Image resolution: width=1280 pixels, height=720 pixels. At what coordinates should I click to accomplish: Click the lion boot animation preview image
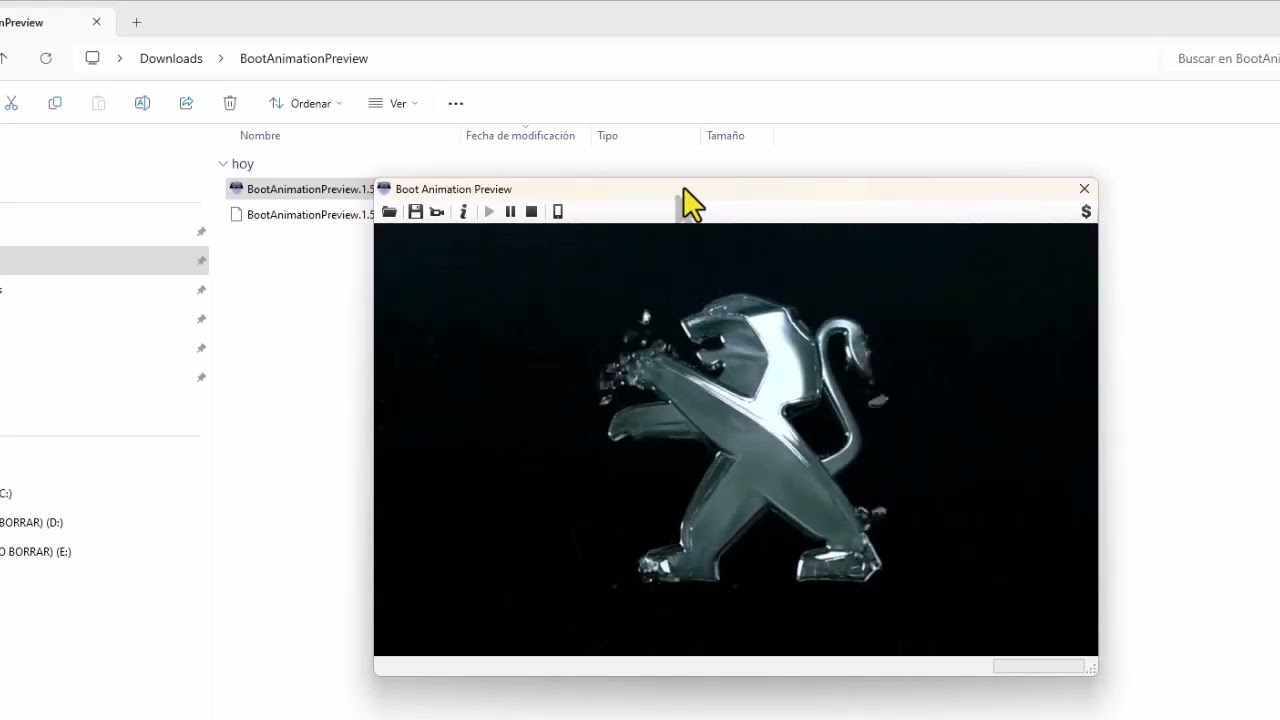coord(736,439)
